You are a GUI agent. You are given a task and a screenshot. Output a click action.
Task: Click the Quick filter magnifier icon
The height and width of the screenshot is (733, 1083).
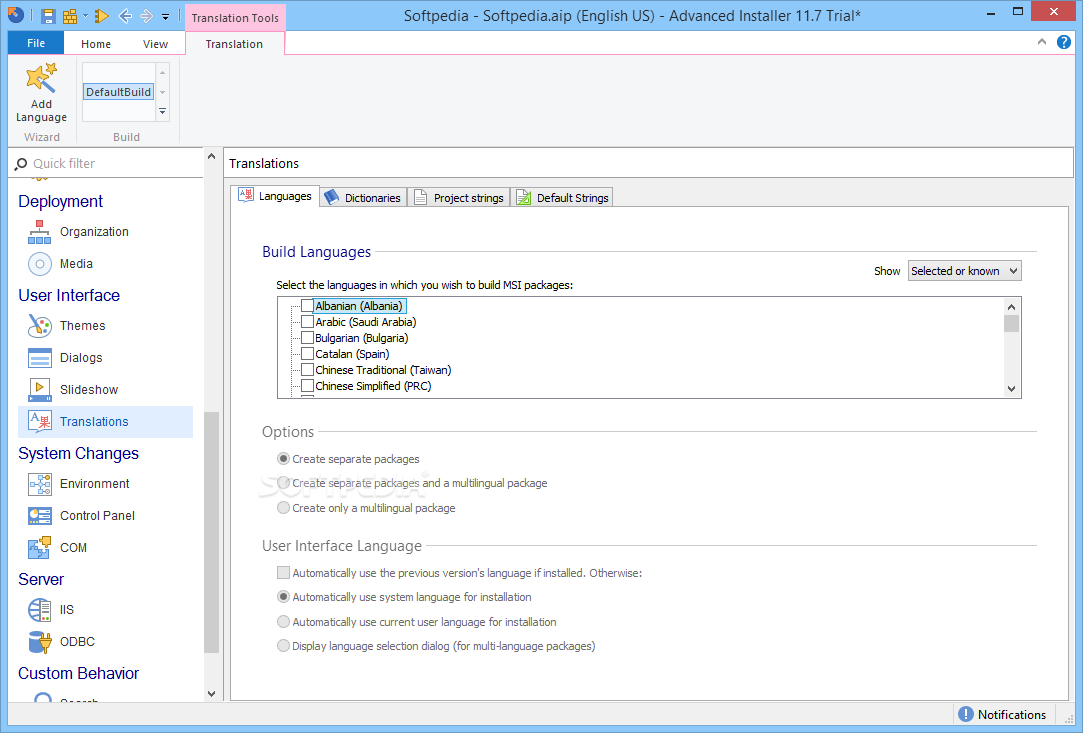pos(21,164)
